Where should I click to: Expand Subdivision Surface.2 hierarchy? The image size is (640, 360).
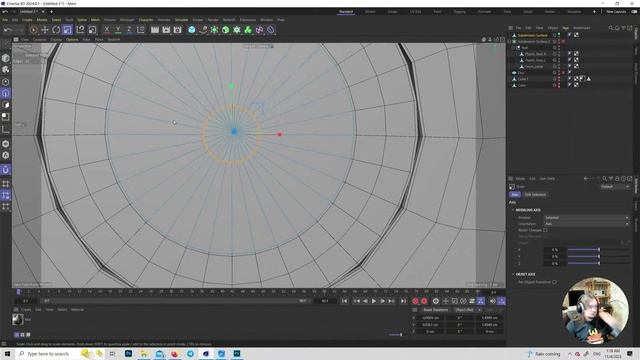(x=509, y=42)
